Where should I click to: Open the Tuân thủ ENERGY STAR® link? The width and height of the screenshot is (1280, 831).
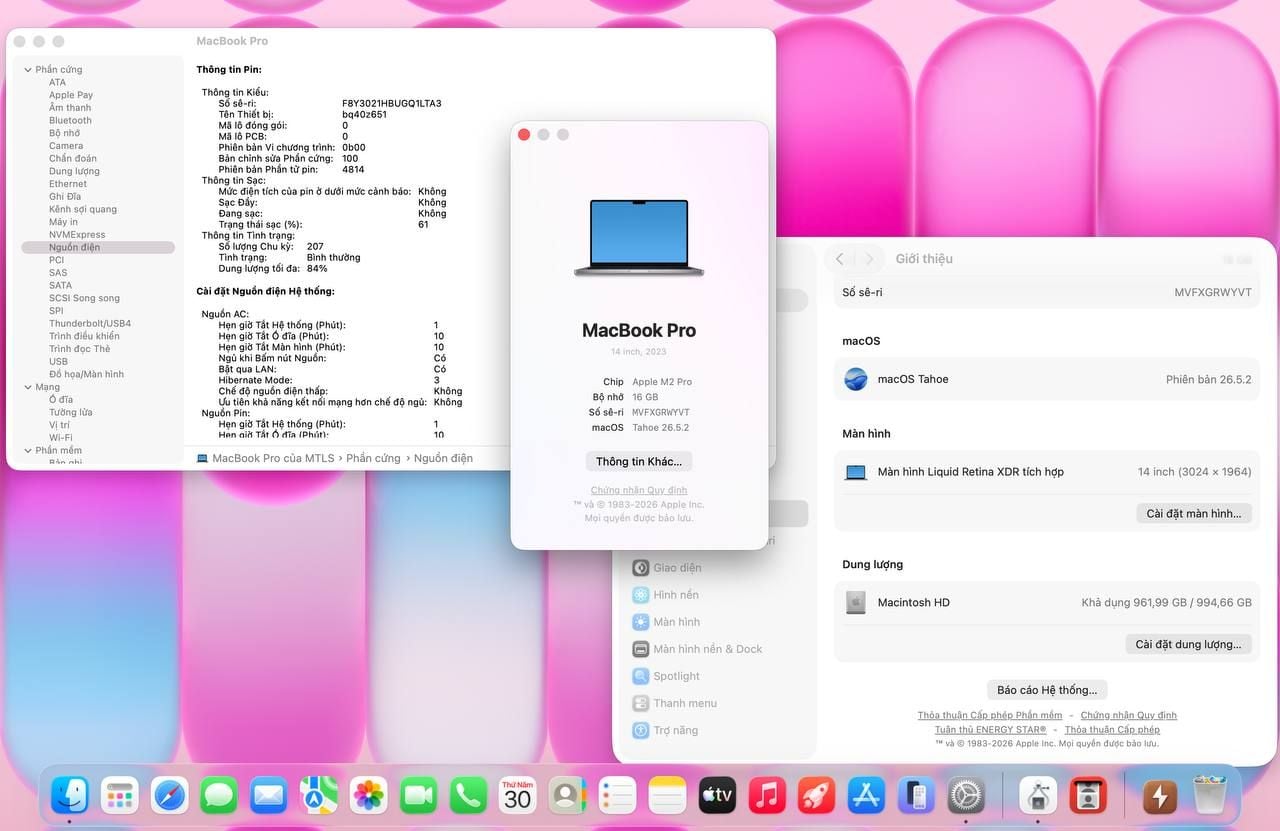point(991,730)
